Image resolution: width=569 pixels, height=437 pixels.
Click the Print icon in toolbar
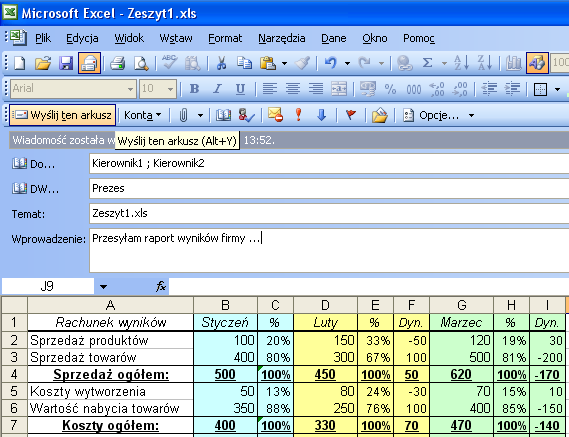117,63
